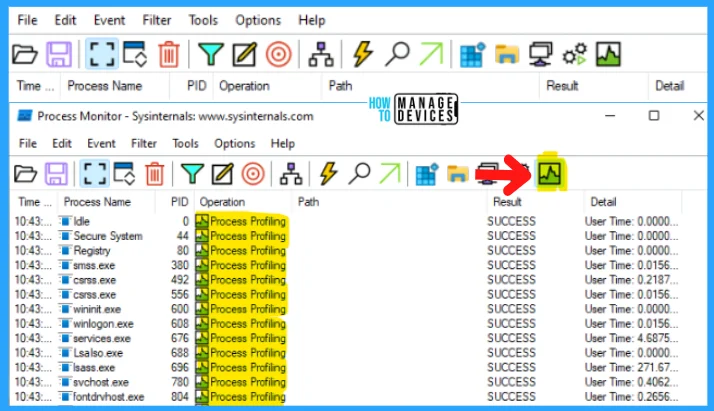
Task: Open Process Tree icon in lower window
Action: (291, 174)
